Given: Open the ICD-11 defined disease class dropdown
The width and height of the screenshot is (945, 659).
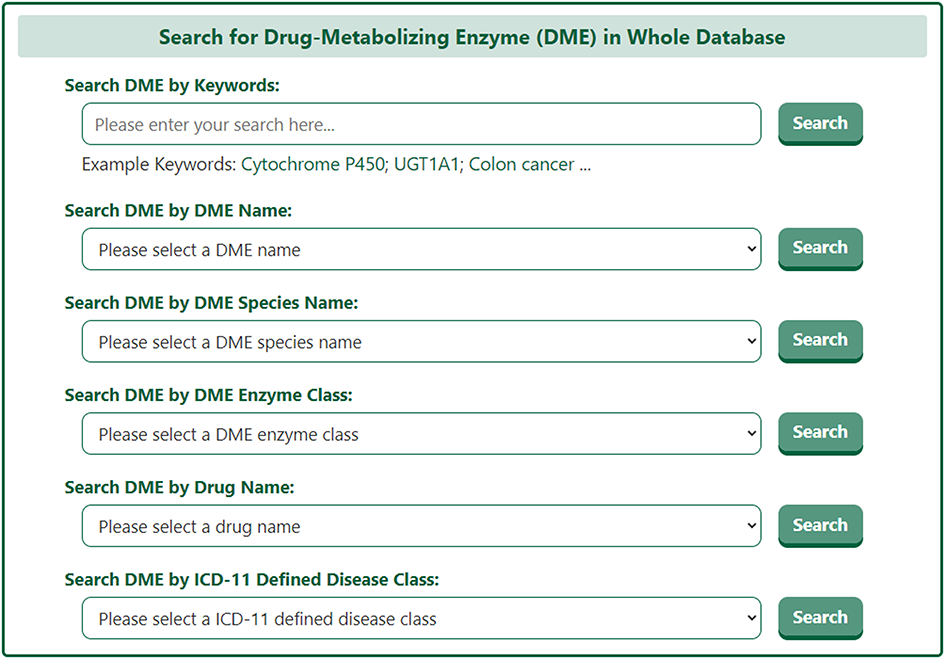Looking at the screenshot, I should coord(421,619).
